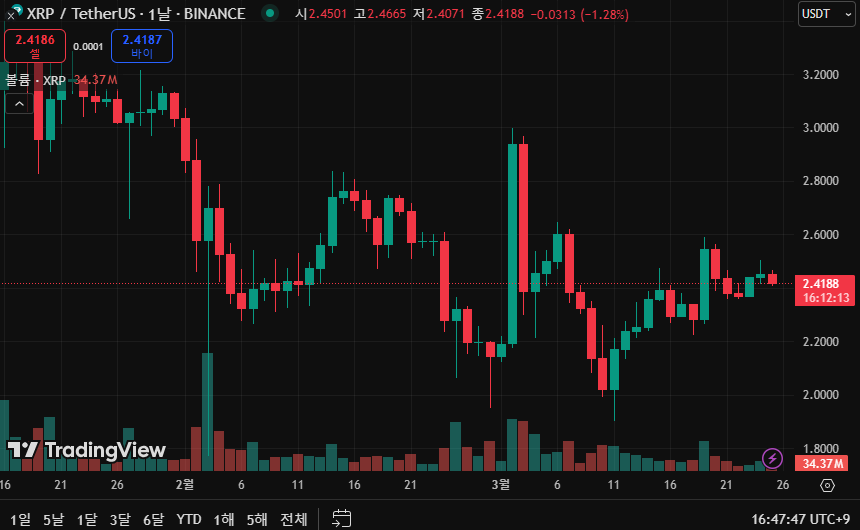The height and width of the screenshot is (530, 860).
Task: Click the 2.2000 price axis label
Action: [821, 342]
